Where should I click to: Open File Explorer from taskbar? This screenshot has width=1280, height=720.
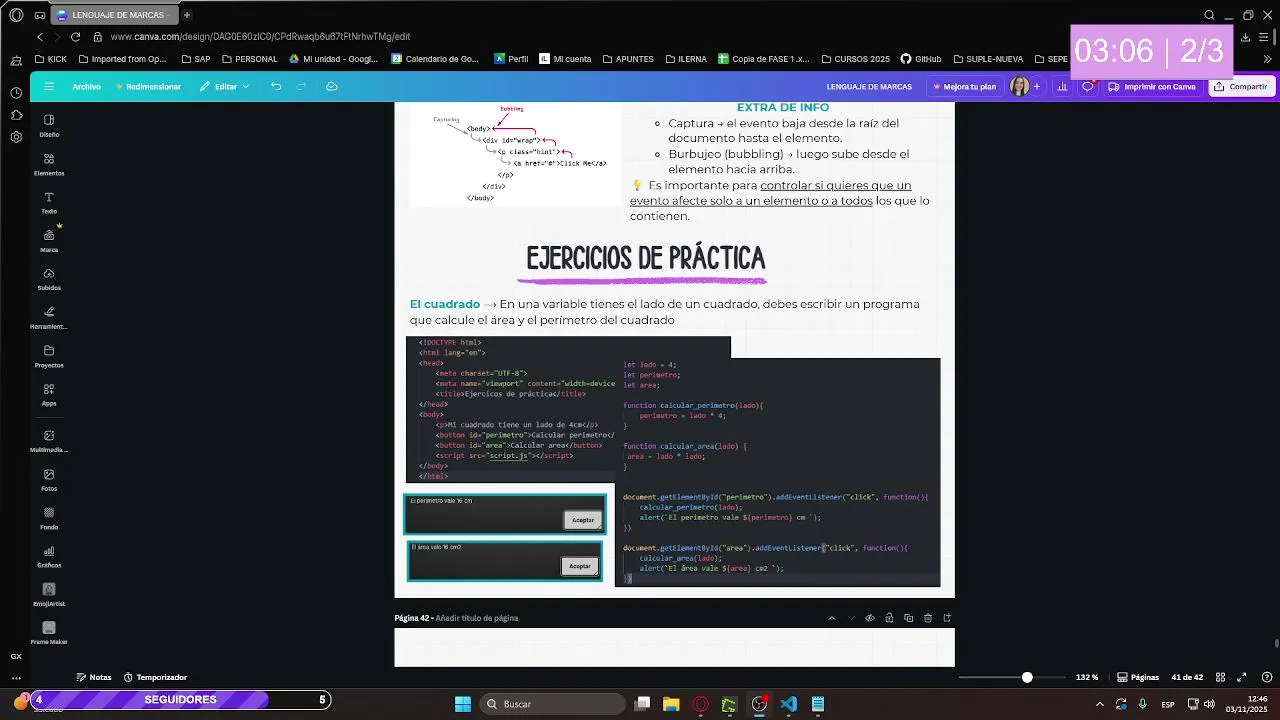tap(671, 704)
